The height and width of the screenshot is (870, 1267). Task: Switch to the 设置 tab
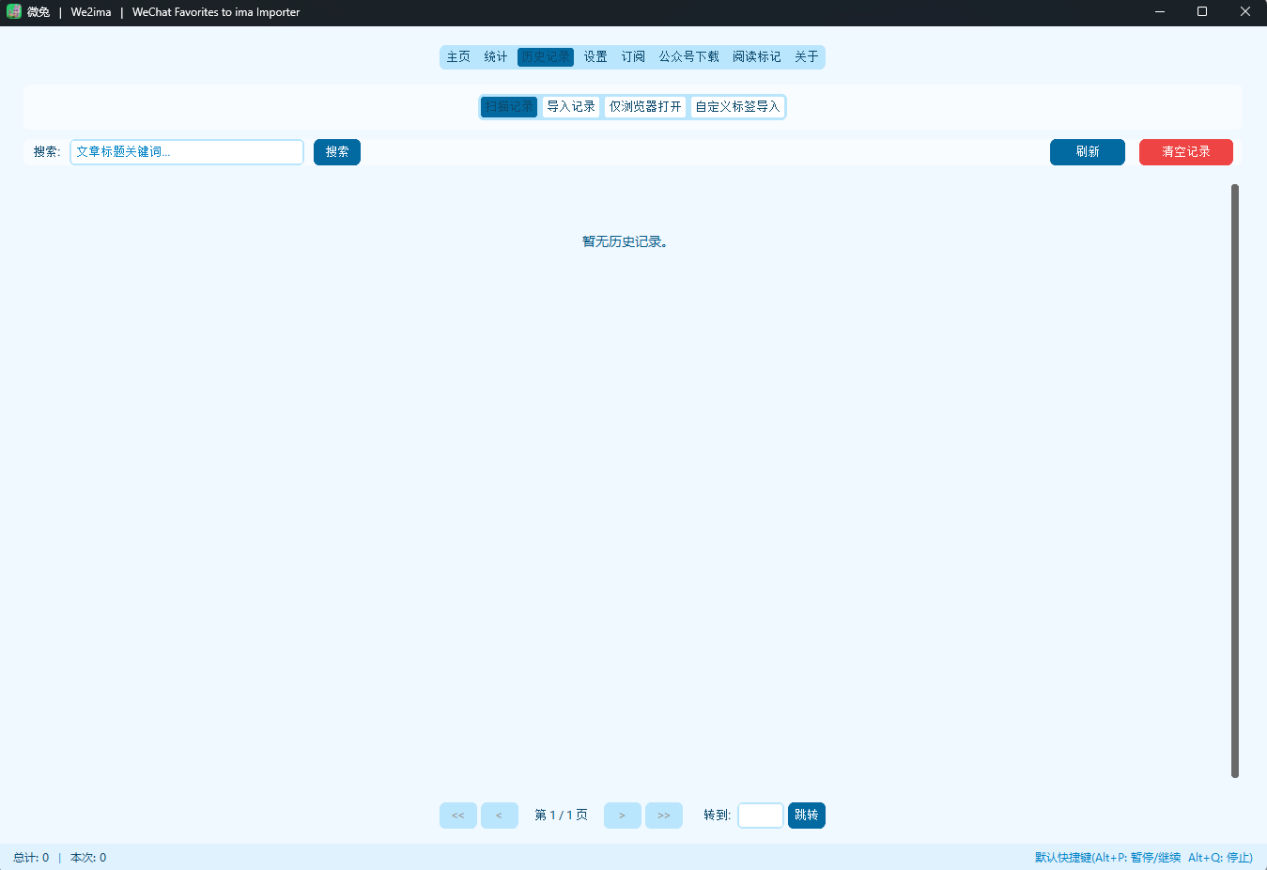595,57
